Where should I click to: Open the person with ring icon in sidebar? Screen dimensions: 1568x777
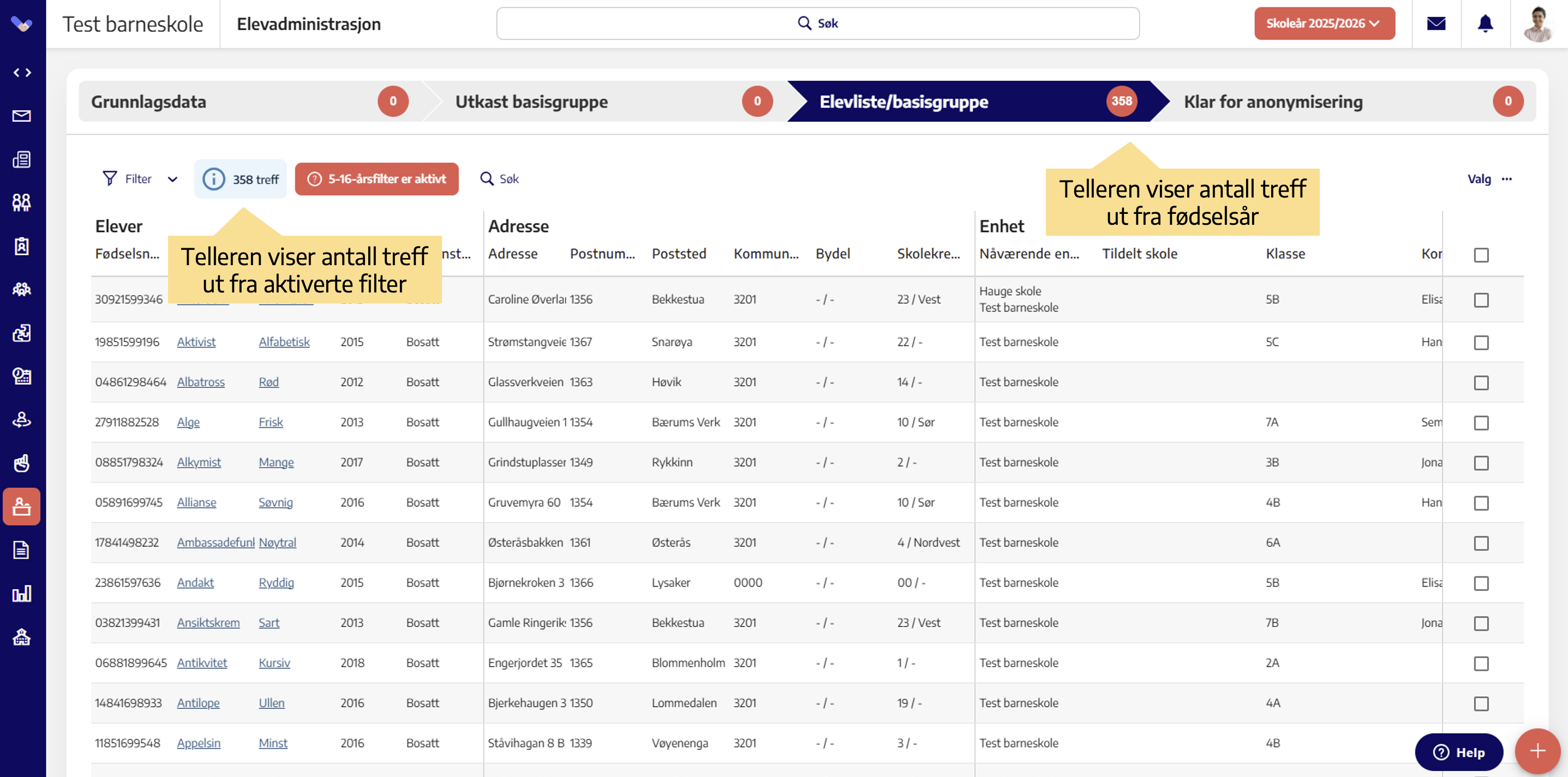(22, 420)
